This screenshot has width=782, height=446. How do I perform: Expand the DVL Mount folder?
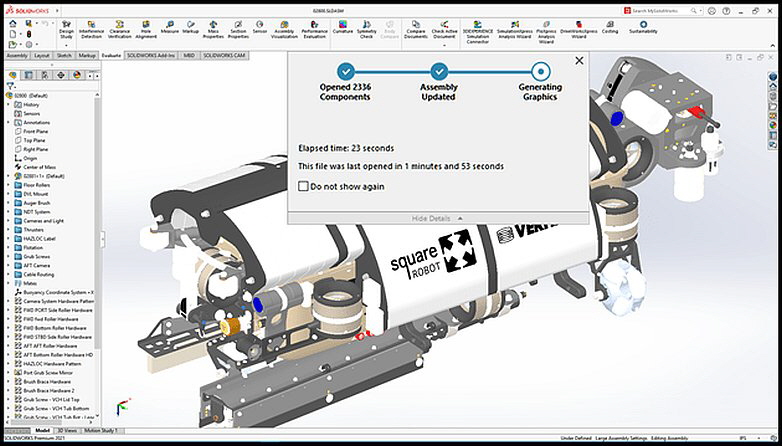[x=8, y=194]
